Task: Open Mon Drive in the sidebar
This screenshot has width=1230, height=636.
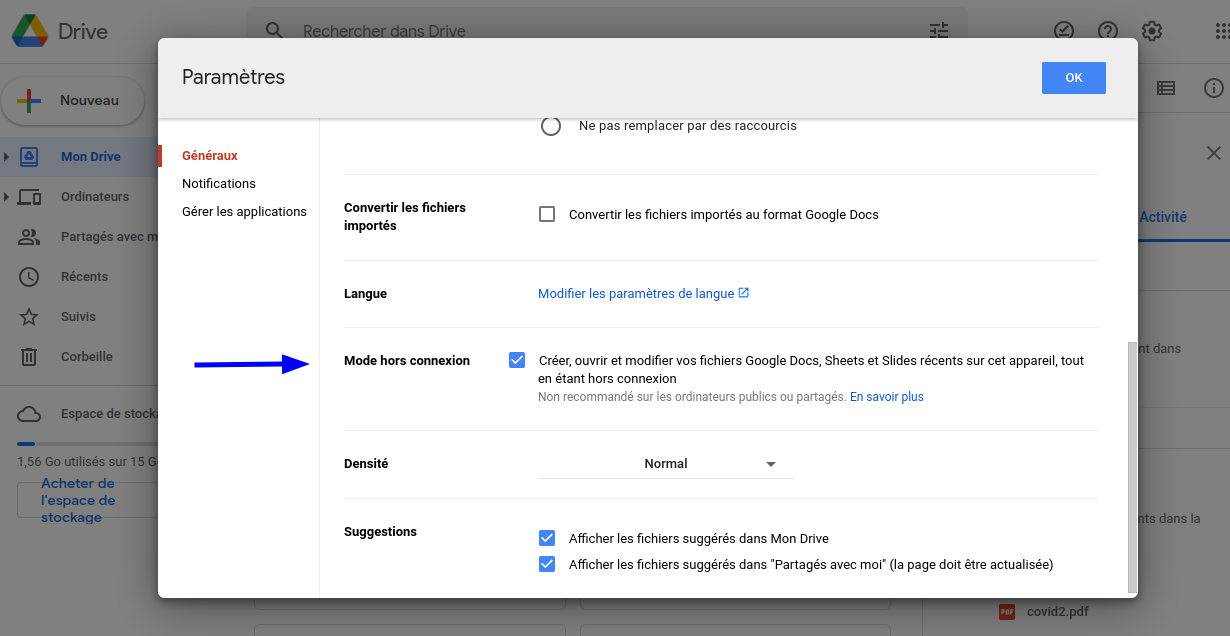Action: [x=91, y=157]
